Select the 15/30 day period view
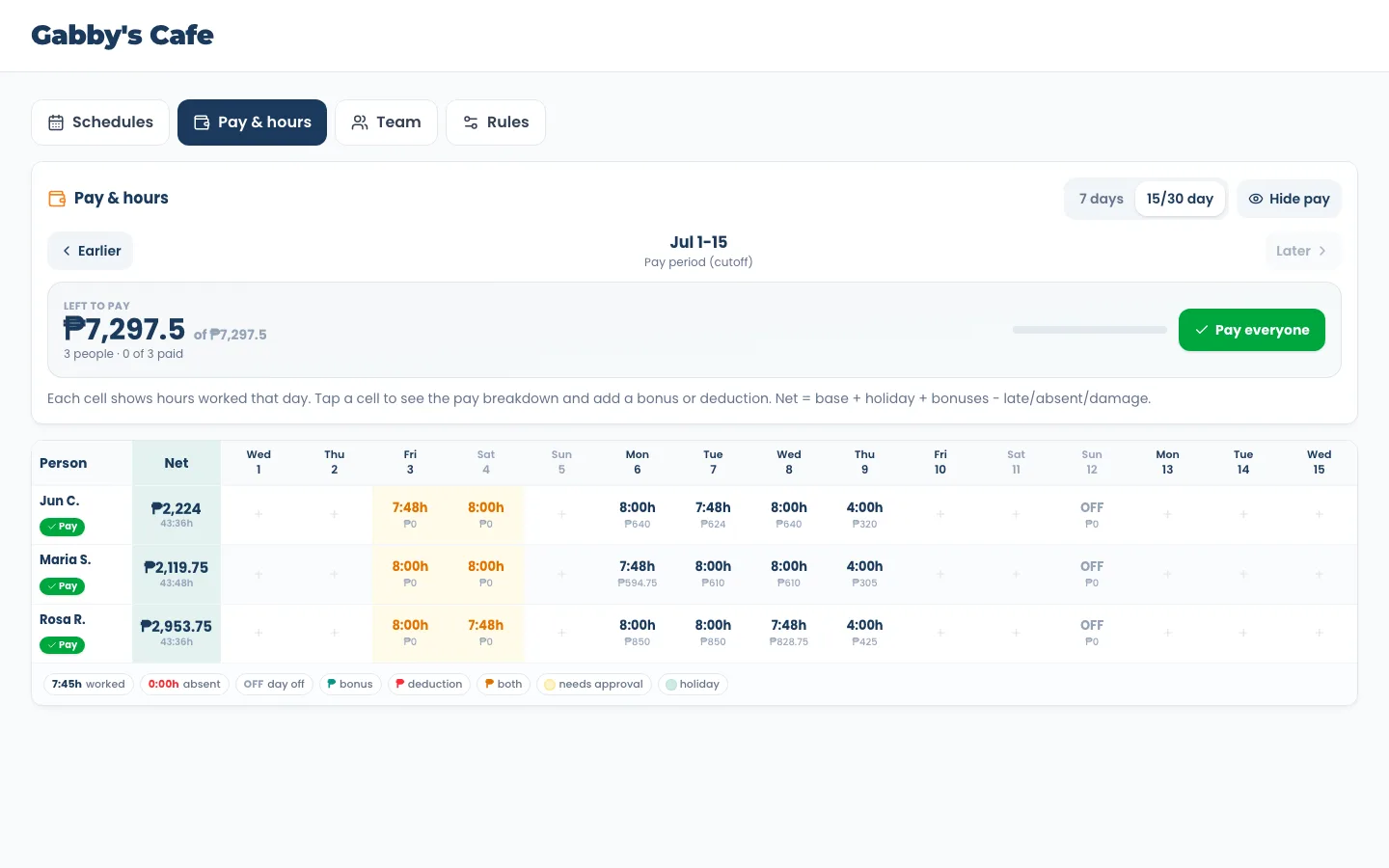 coord(1180,199)
